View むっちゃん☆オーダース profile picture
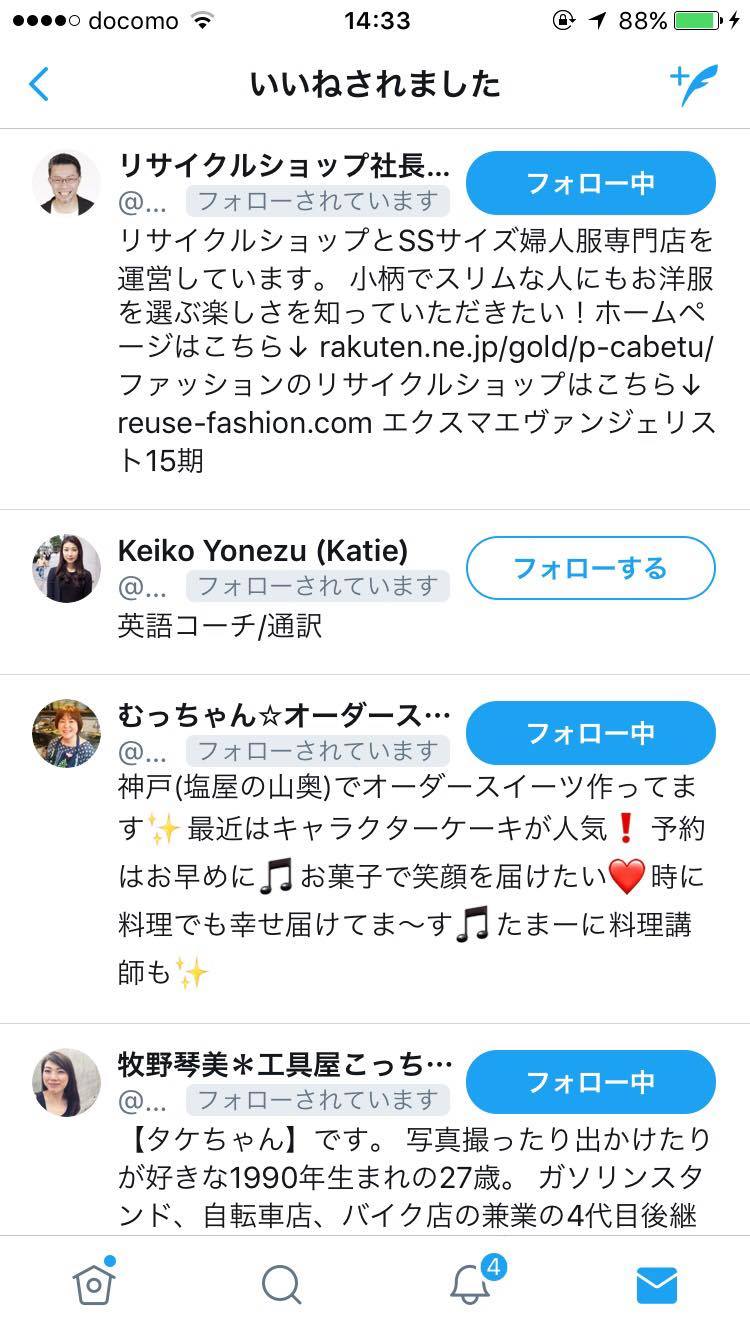 click(66, 733)
